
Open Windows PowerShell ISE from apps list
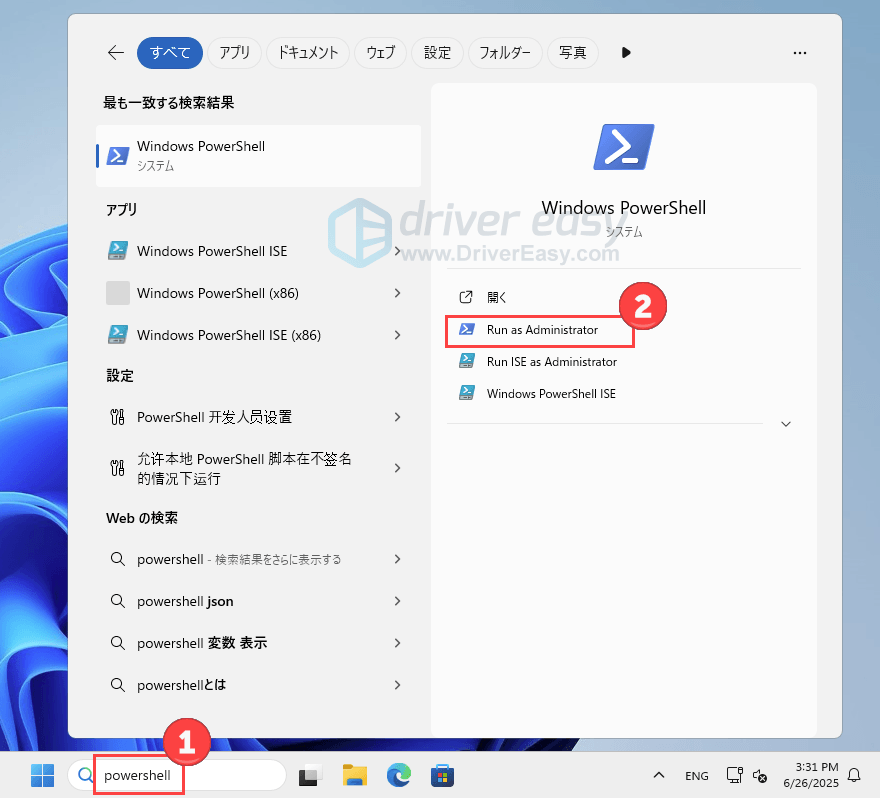click(212, 251)
